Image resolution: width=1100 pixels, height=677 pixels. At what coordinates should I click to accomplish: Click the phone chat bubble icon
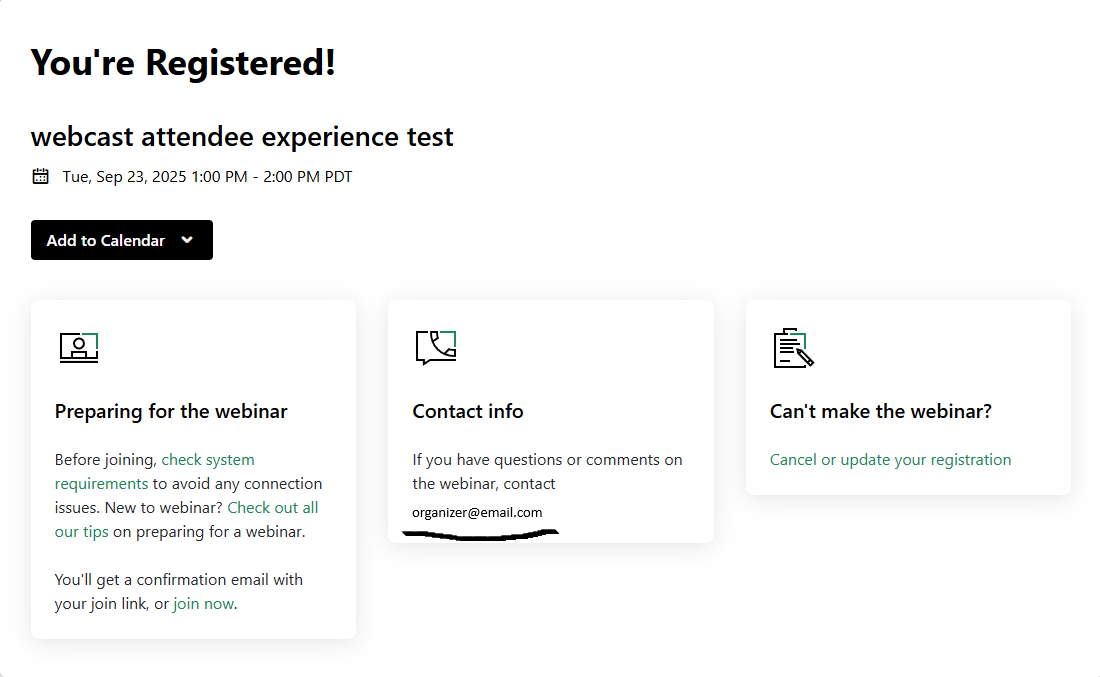coord(436,347)
